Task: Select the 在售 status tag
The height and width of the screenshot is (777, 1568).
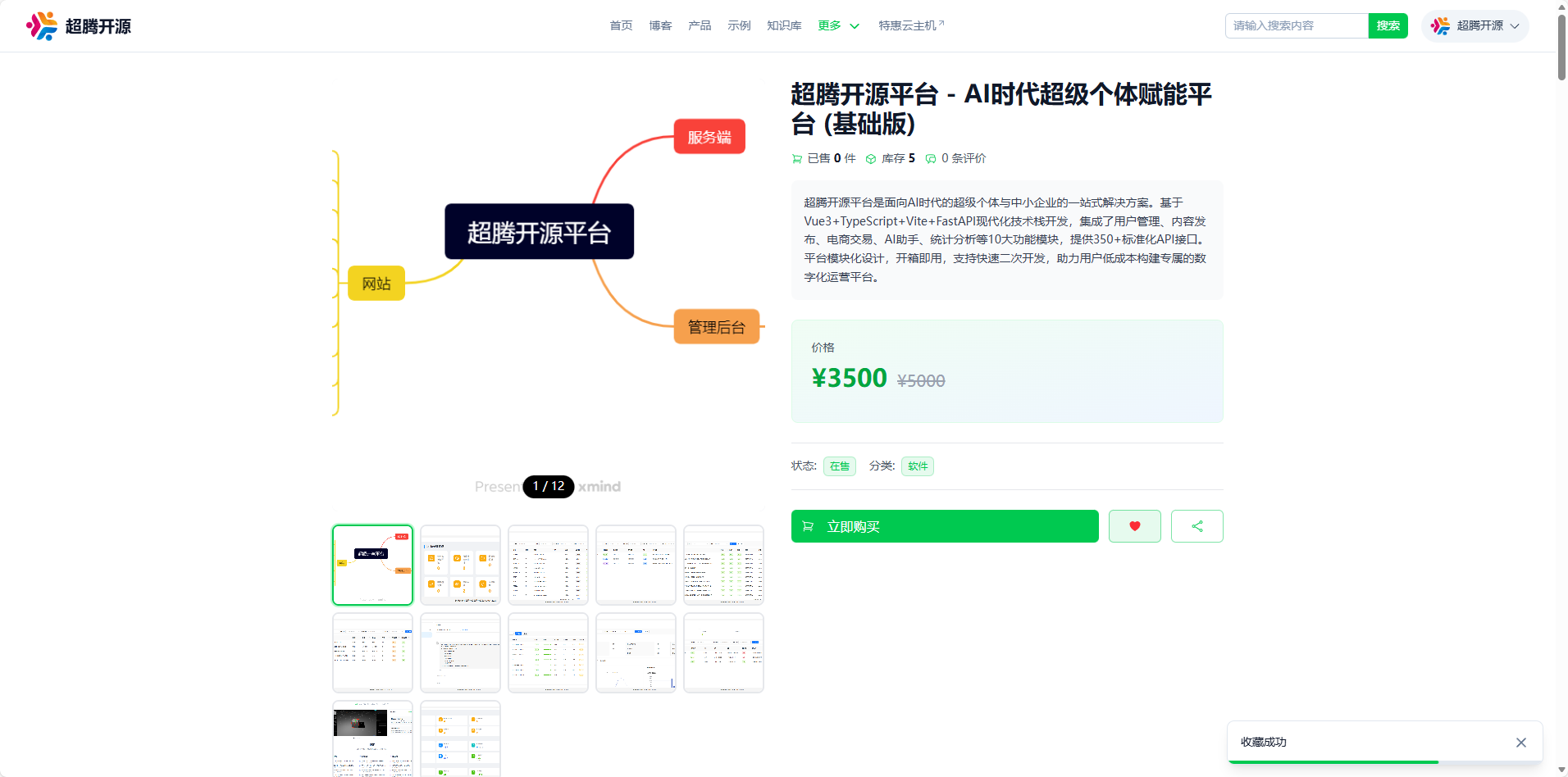Action: [838, 466]
